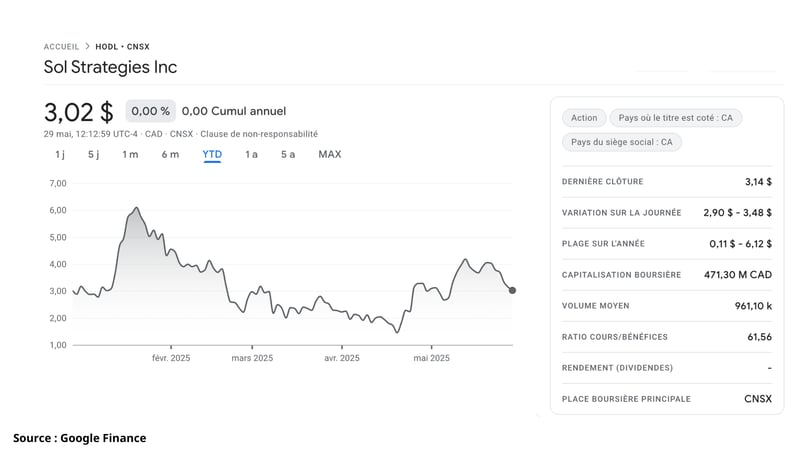Click the 'Pays où le titre est coté : CA' chip
The width and height of the screenshot is (812, 450).
675,118
